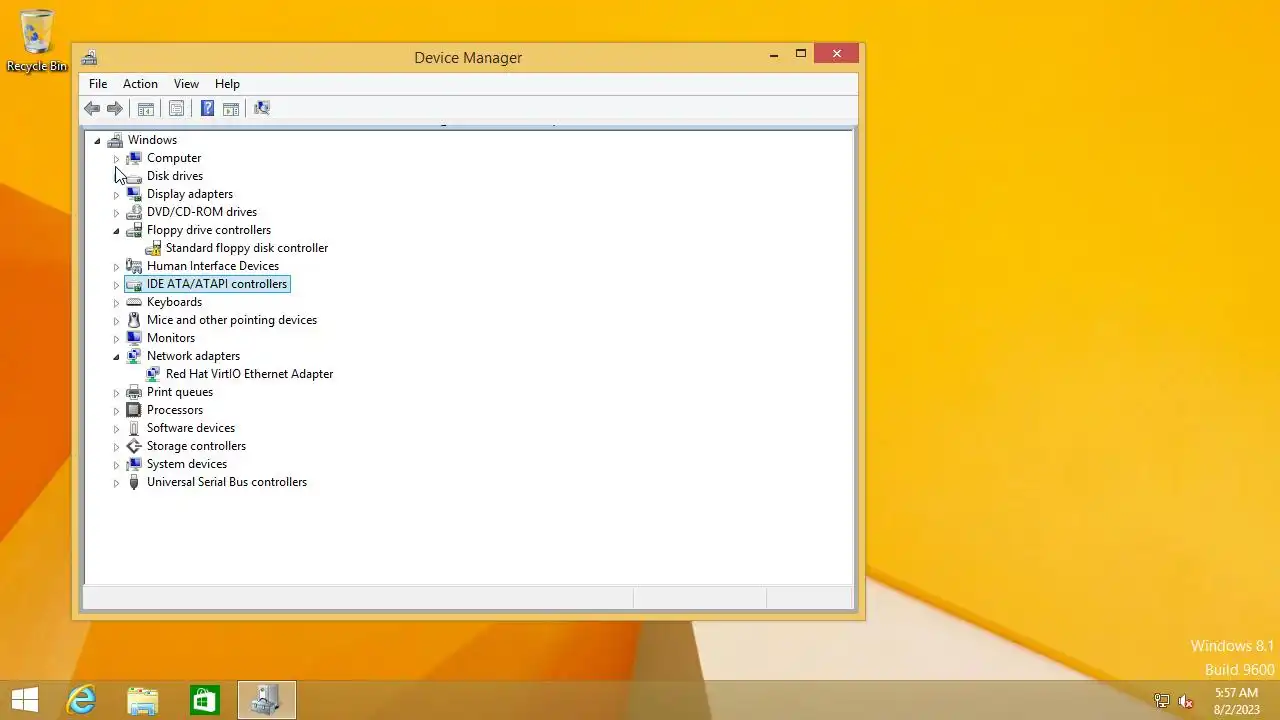Collapse the Network adapters arrow

click(116, 357)
